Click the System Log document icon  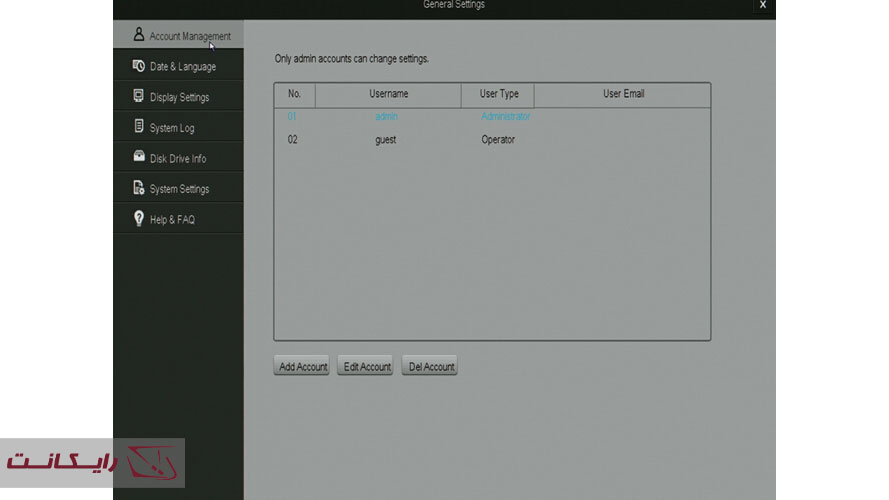click(139, 127)
